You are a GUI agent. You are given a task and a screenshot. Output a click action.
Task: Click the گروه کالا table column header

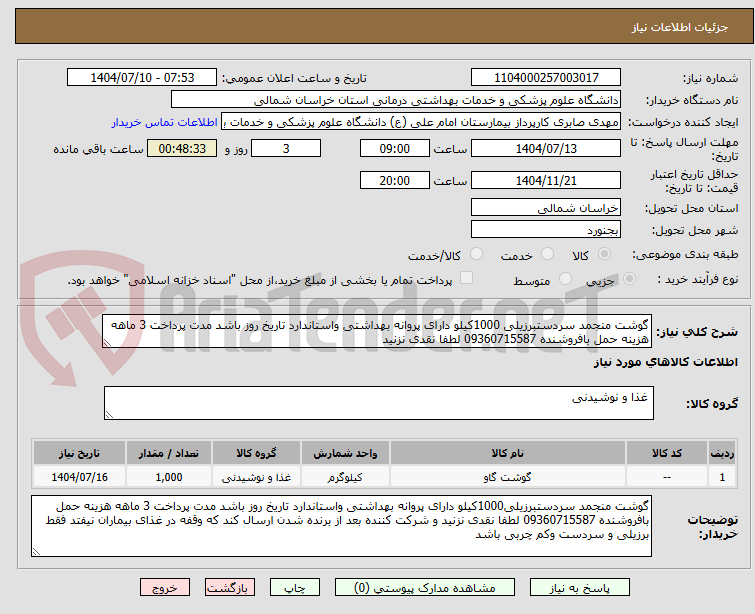(256, 453)
